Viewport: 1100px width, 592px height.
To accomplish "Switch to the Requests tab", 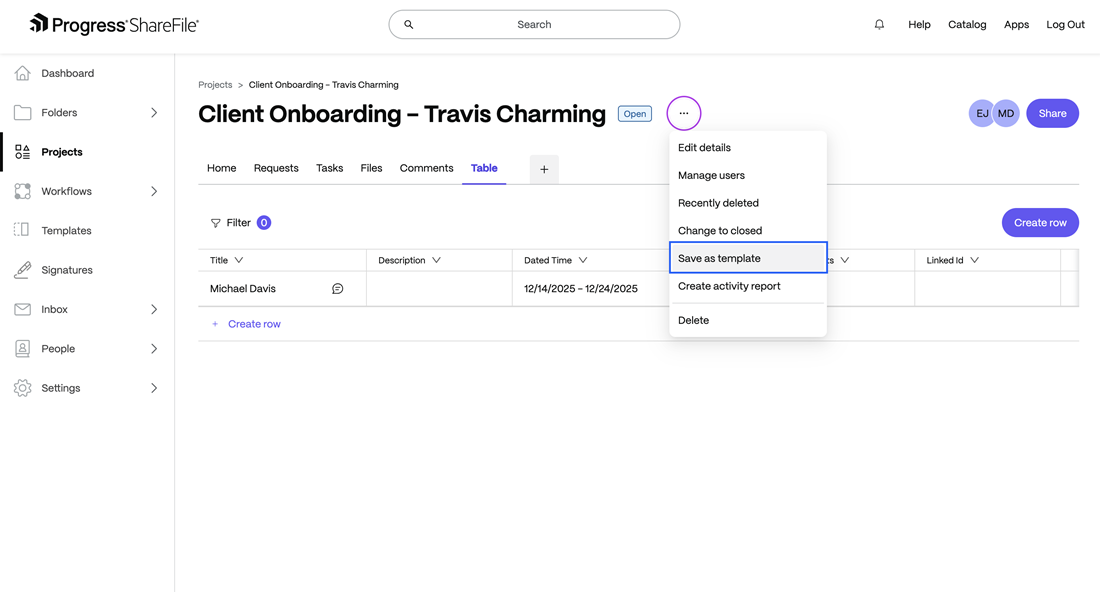I will tap(276, 168).
